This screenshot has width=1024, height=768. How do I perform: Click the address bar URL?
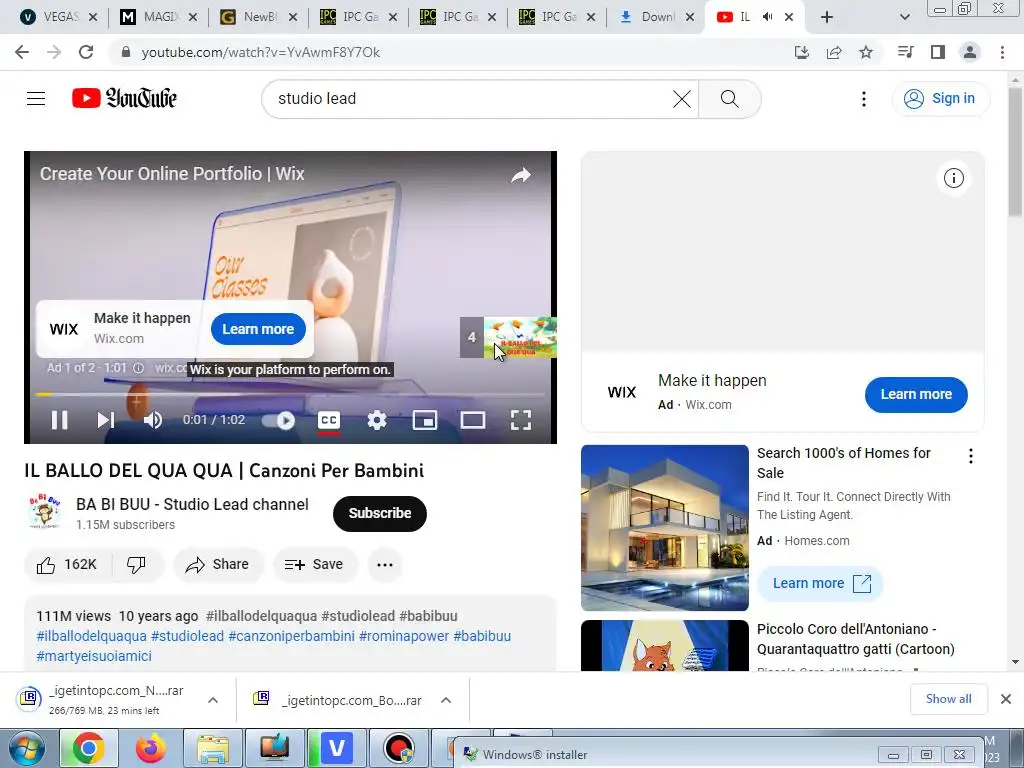261,52
